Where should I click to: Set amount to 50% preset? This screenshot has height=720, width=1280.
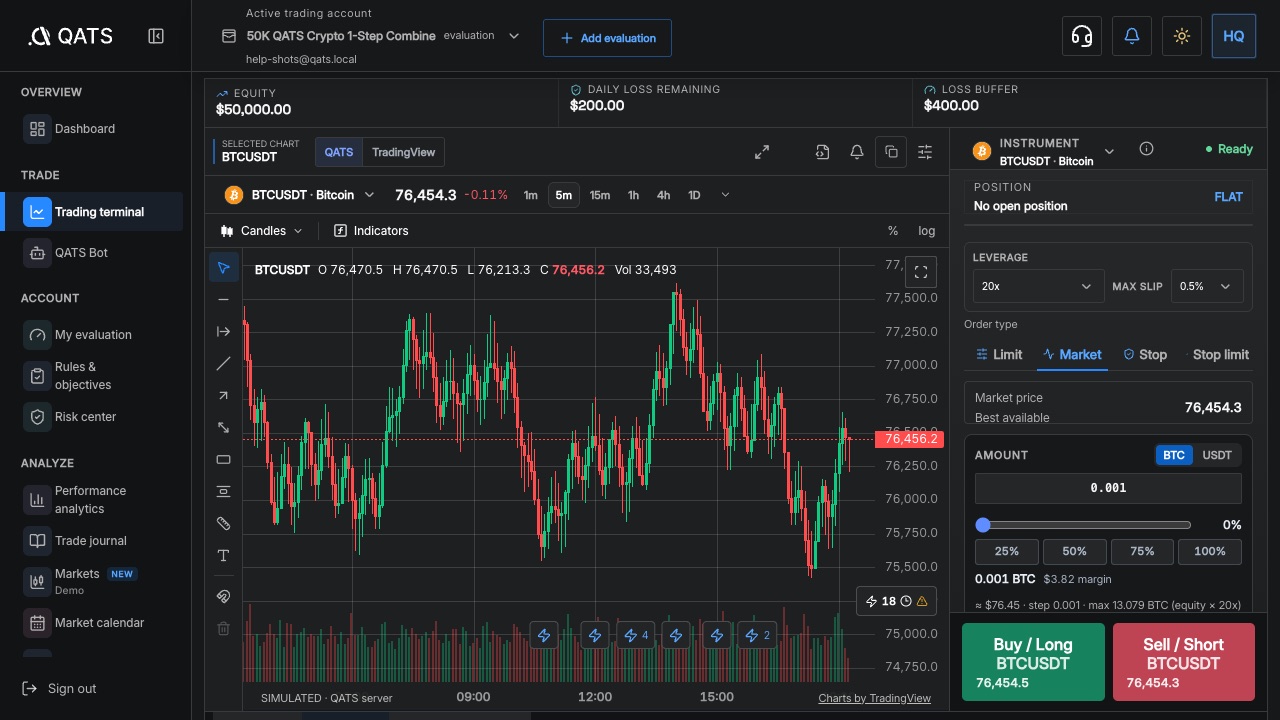coord(1075,551)
